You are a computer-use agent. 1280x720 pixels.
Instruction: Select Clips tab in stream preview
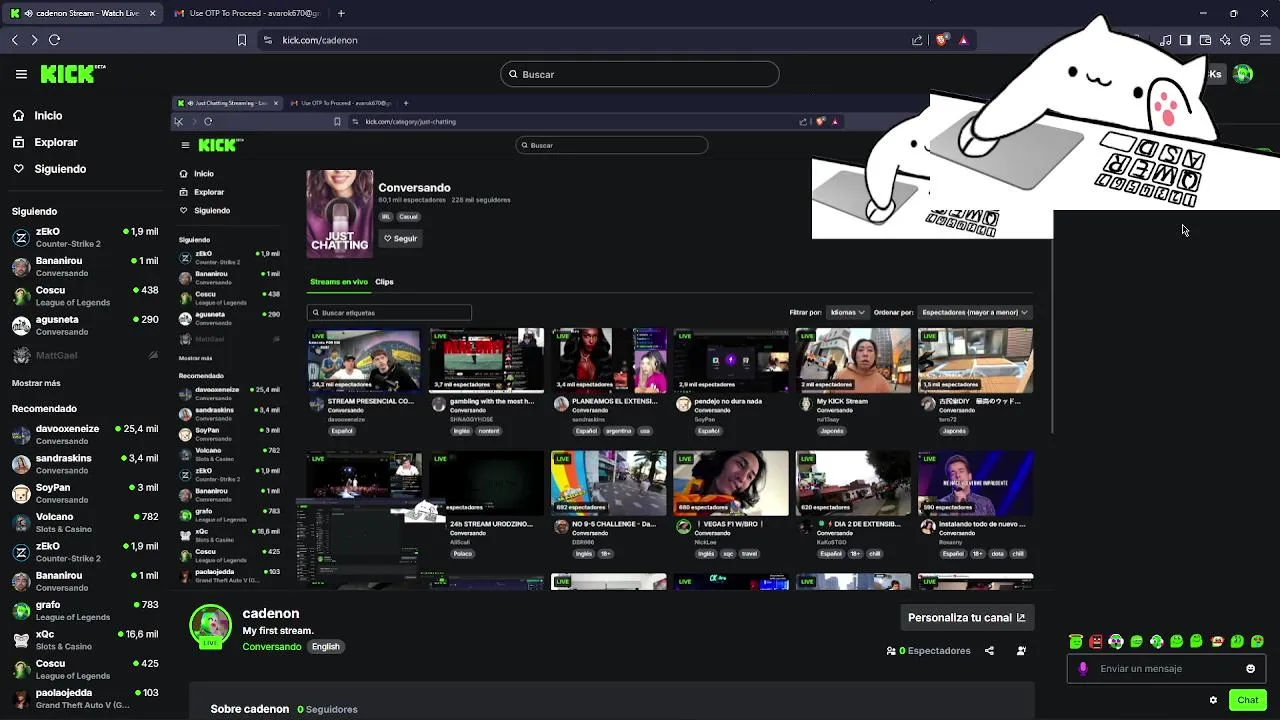click(x=384, y=282)
